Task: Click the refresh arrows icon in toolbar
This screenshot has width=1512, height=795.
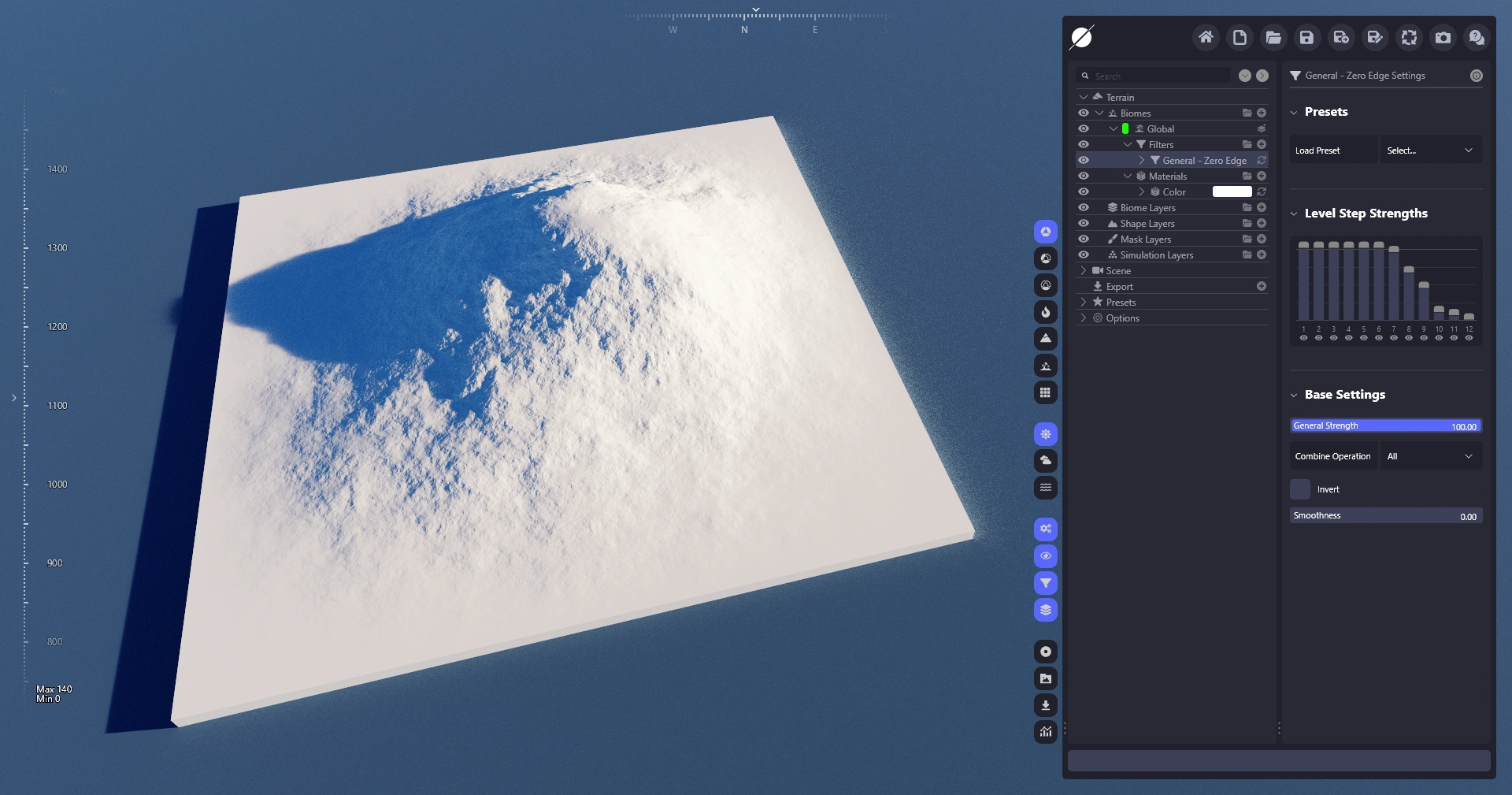Action: pyautogui.click(x=1408, y=38)
